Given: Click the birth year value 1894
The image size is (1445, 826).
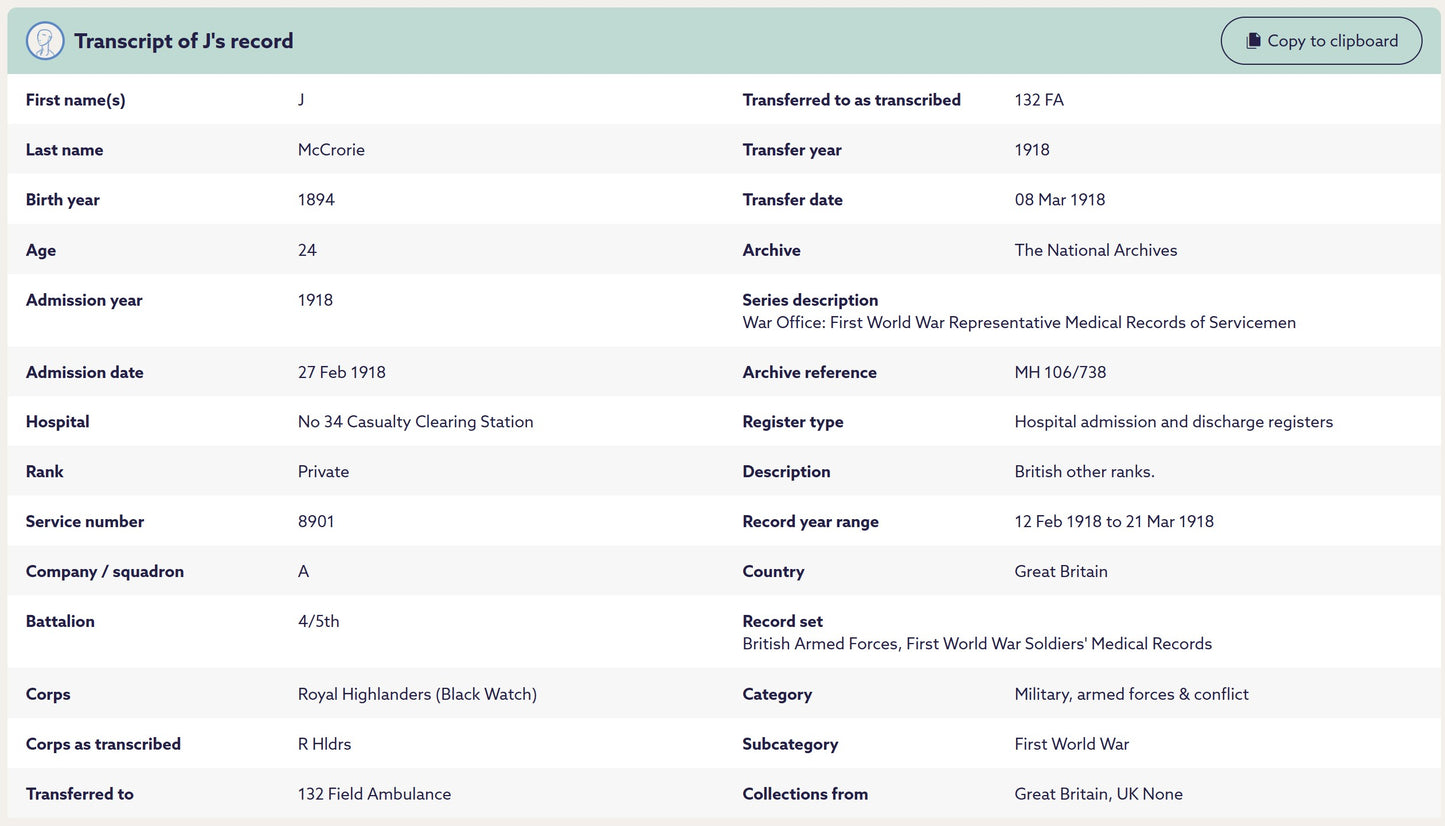Looking at the screenshot, I should tap(316, 200).
